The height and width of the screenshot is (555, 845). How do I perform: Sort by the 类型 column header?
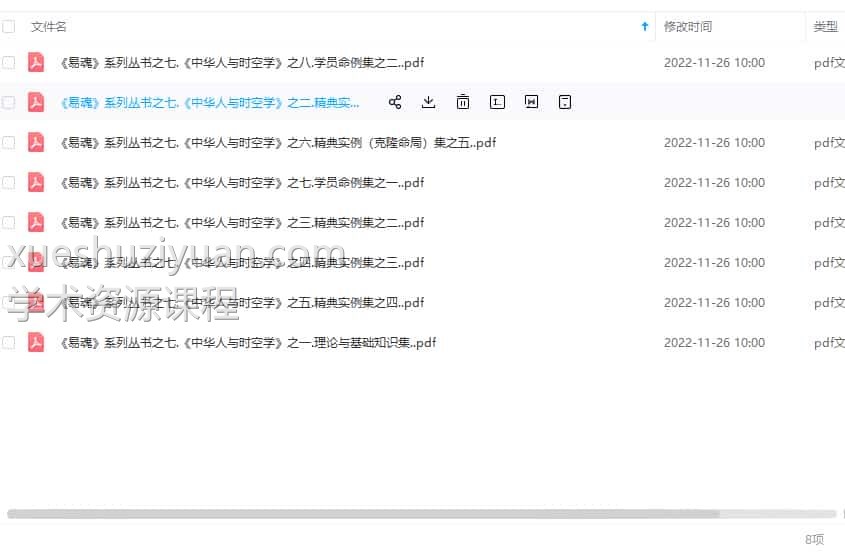point(825,27)
